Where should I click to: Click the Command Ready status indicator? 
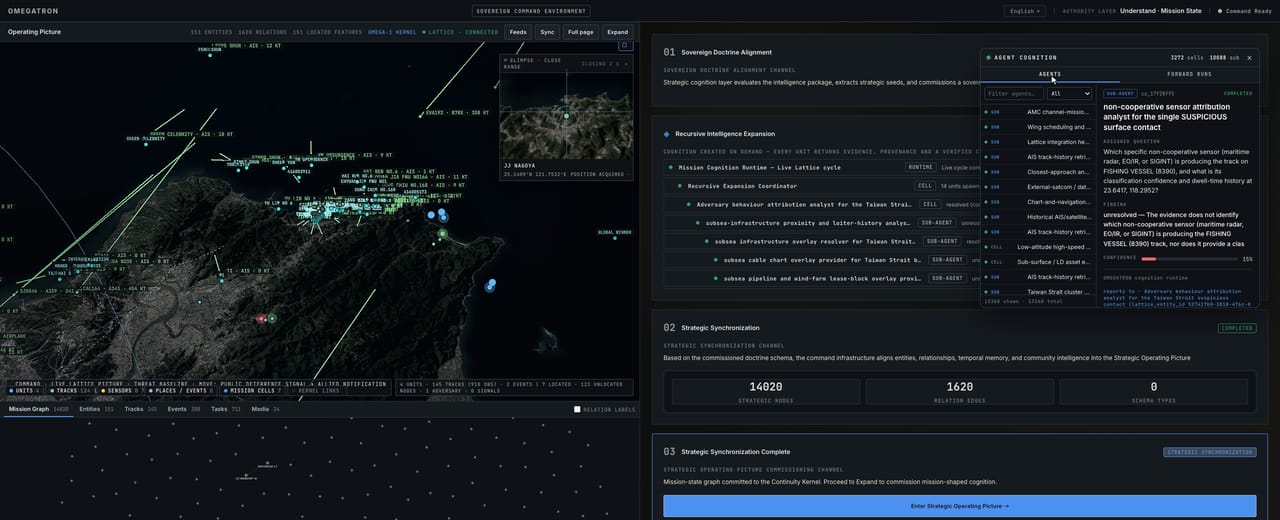pyautogui.click(x=1245, y=11)
